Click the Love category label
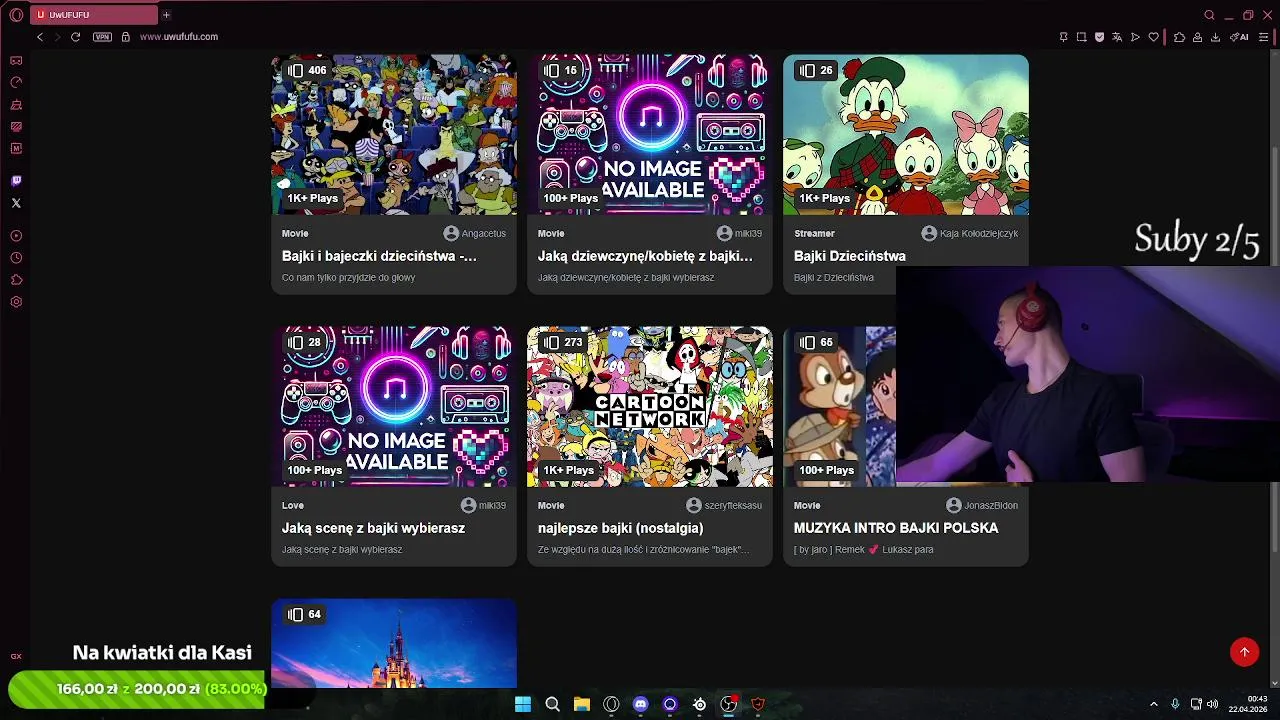This screenshot has height=720, width=1280. point(293,505)
